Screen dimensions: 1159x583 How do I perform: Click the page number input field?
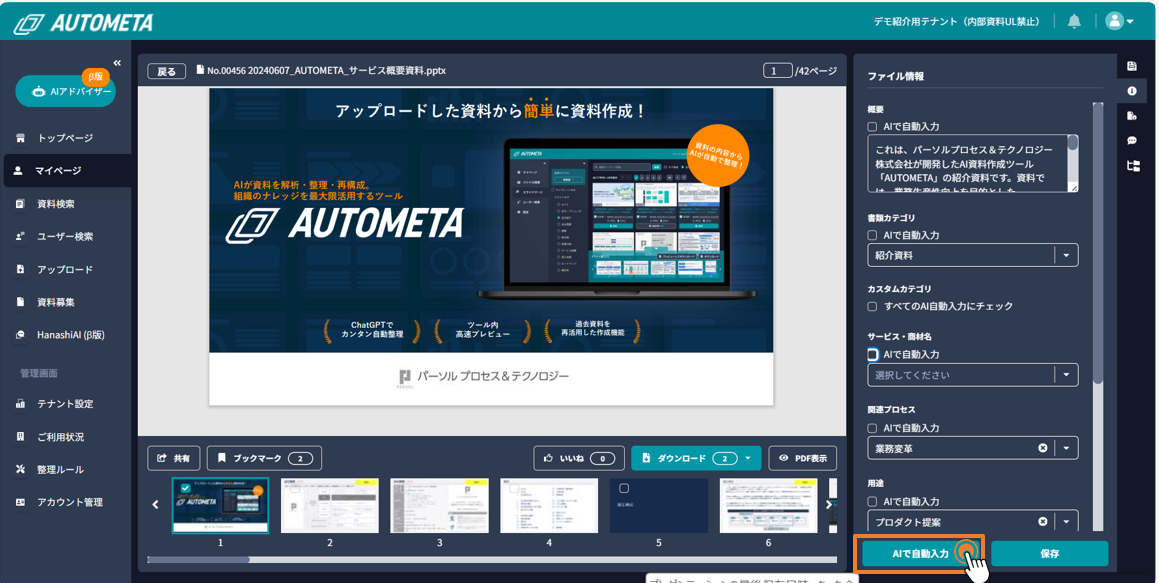click(778, 71)
